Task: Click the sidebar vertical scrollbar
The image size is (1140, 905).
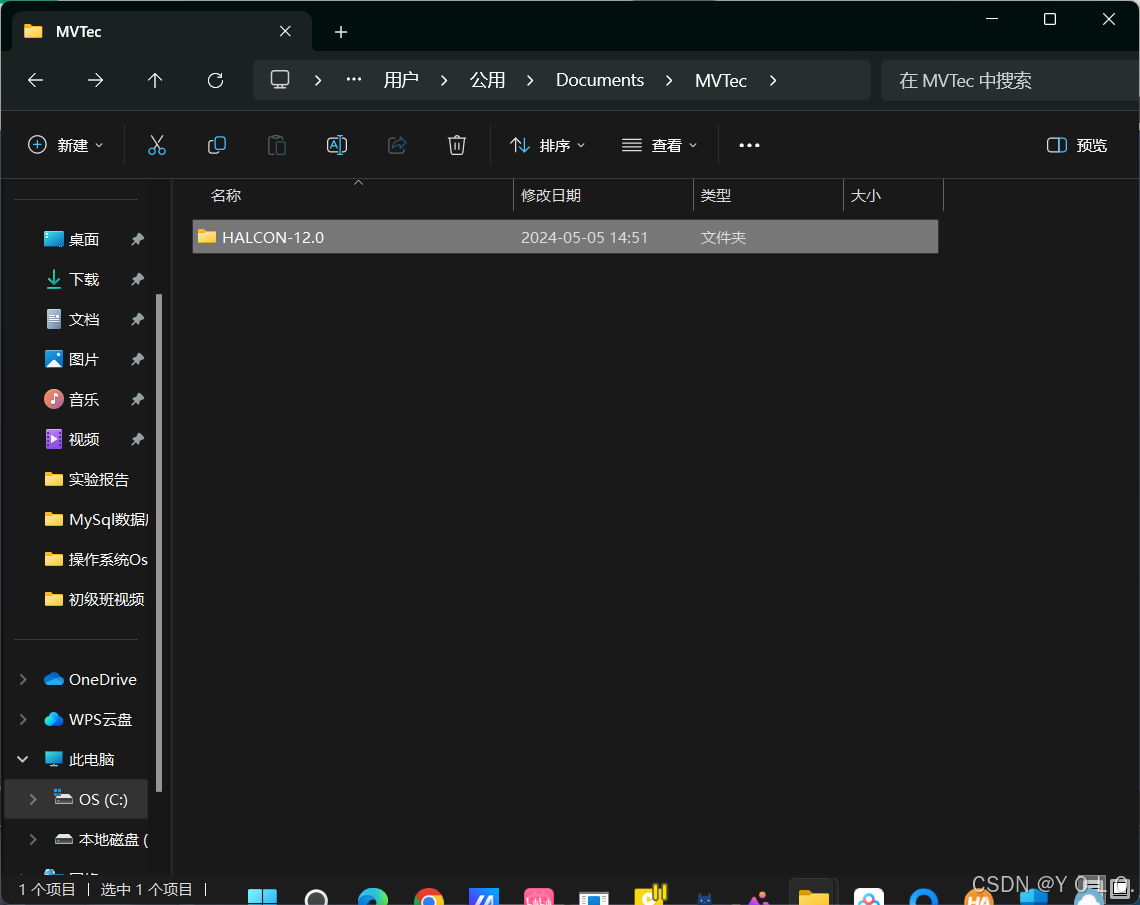Action: pyautogui.click(x=158, y=542)
